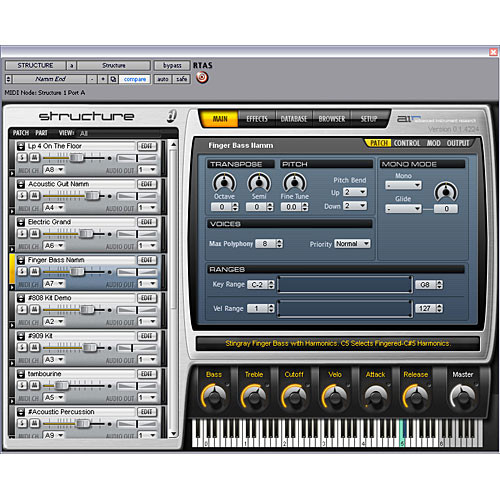This screenshot has width=500, height=500.
Task: Open Audio Out dropdown for Electric Grand
Action: 147,246
